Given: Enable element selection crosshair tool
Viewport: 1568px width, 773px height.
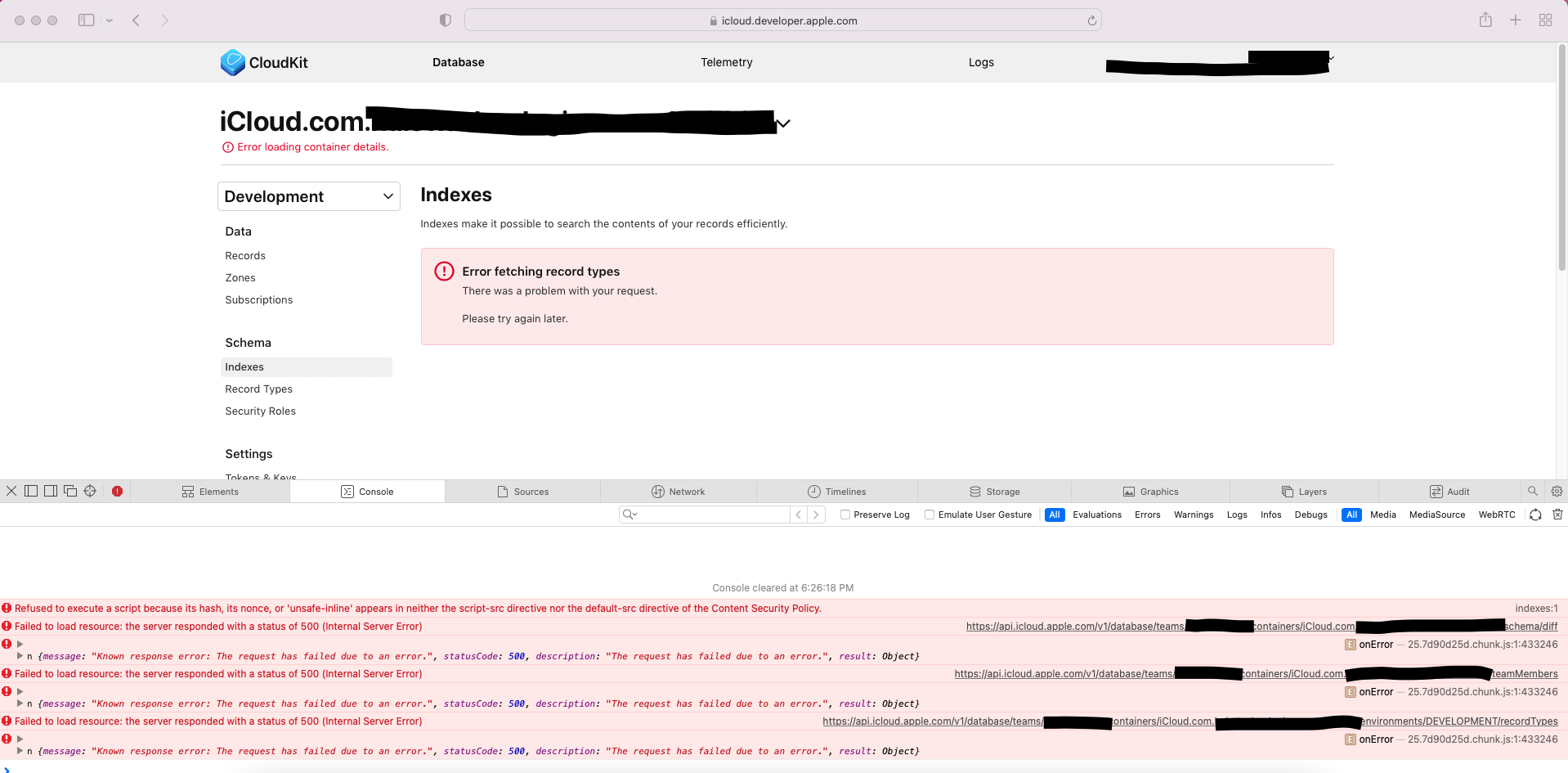Looking at the screenshot, I should click(90, 491).
